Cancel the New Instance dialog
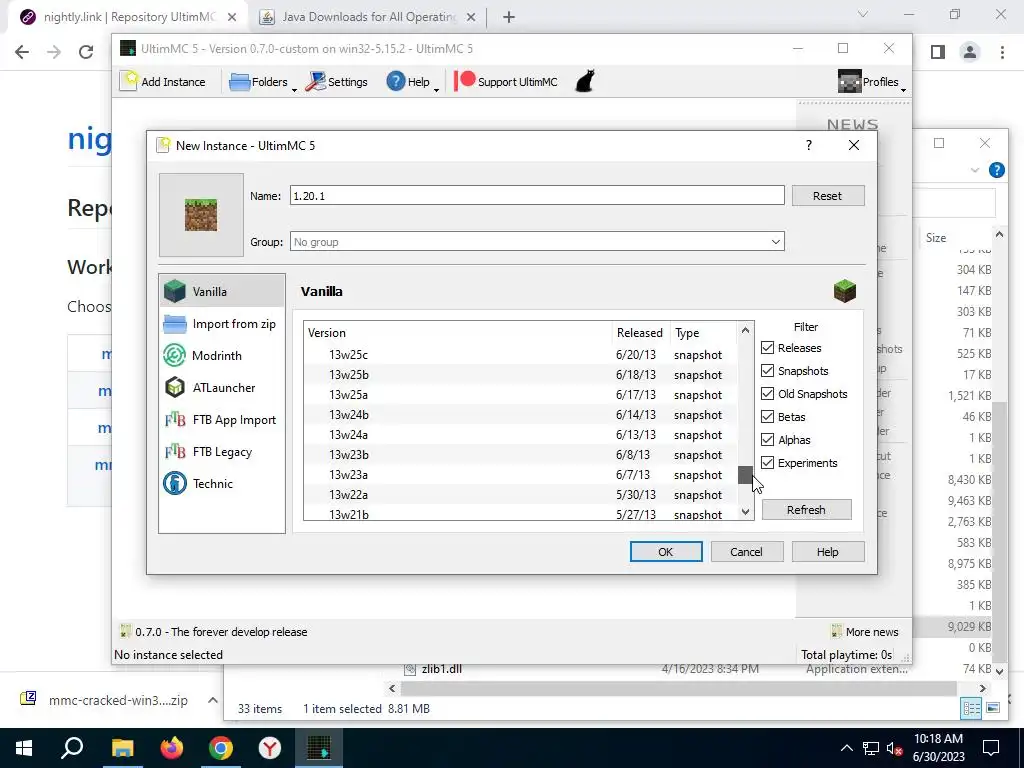Screen dimensions: 1024x768 point(746,552)
